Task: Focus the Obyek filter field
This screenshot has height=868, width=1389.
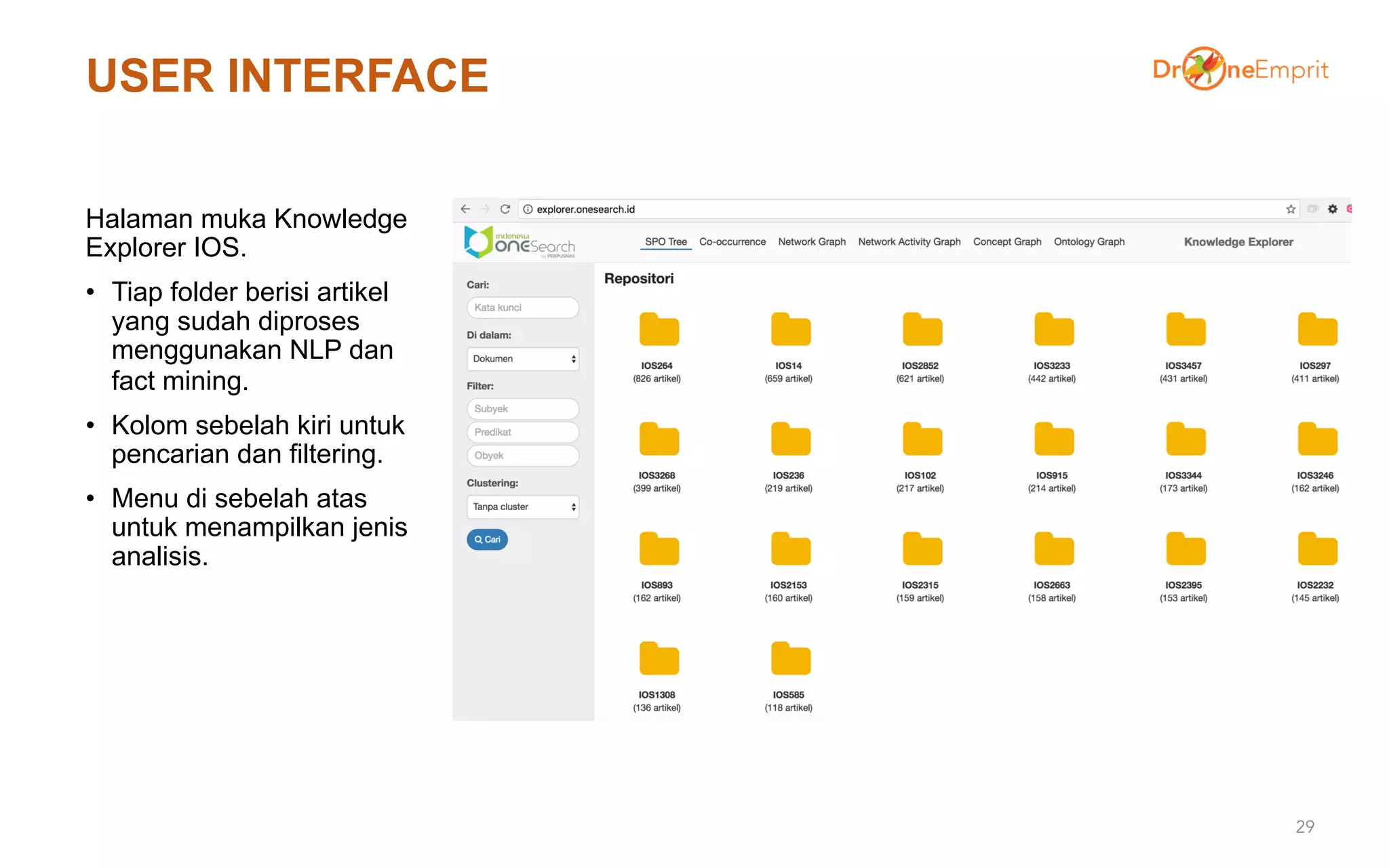Action: point(522,456)
